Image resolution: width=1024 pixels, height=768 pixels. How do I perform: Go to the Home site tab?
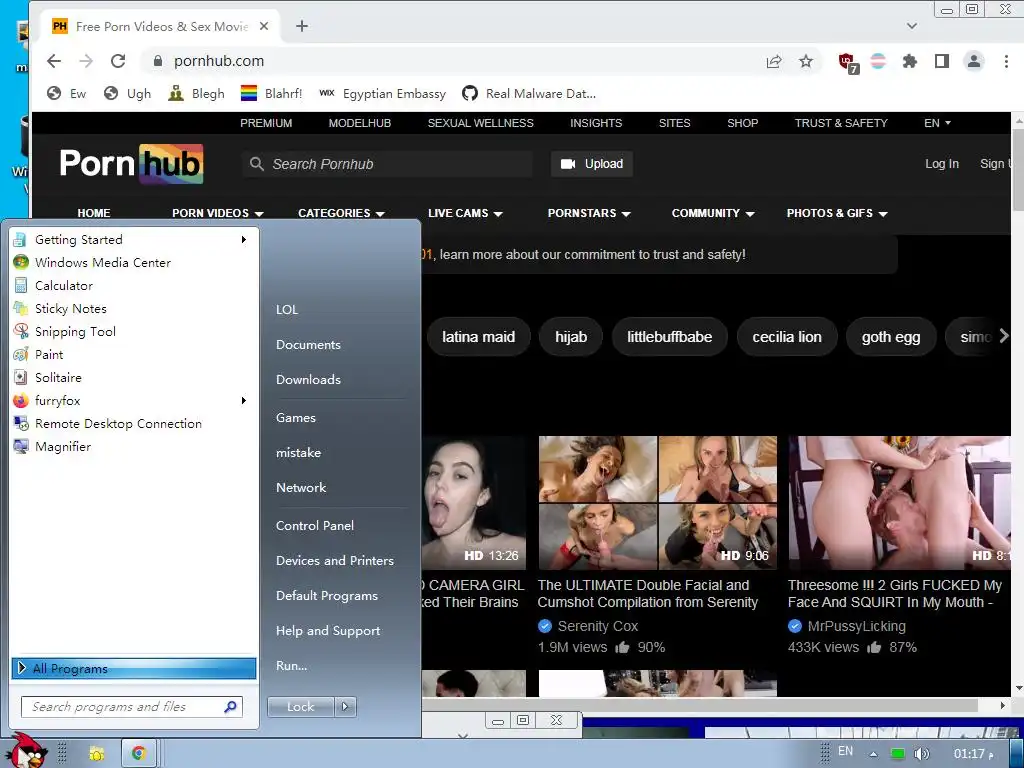93,214
